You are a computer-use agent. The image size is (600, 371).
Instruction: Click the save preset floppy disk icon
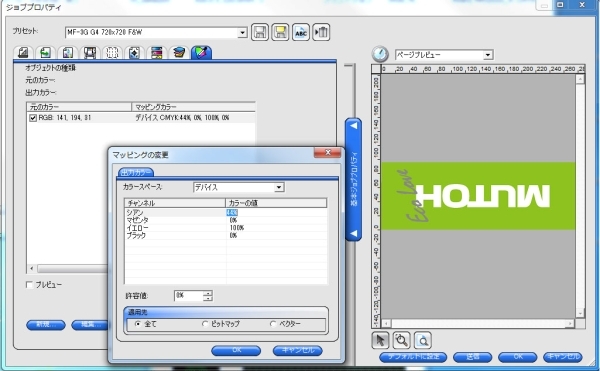tap(260, 32)
